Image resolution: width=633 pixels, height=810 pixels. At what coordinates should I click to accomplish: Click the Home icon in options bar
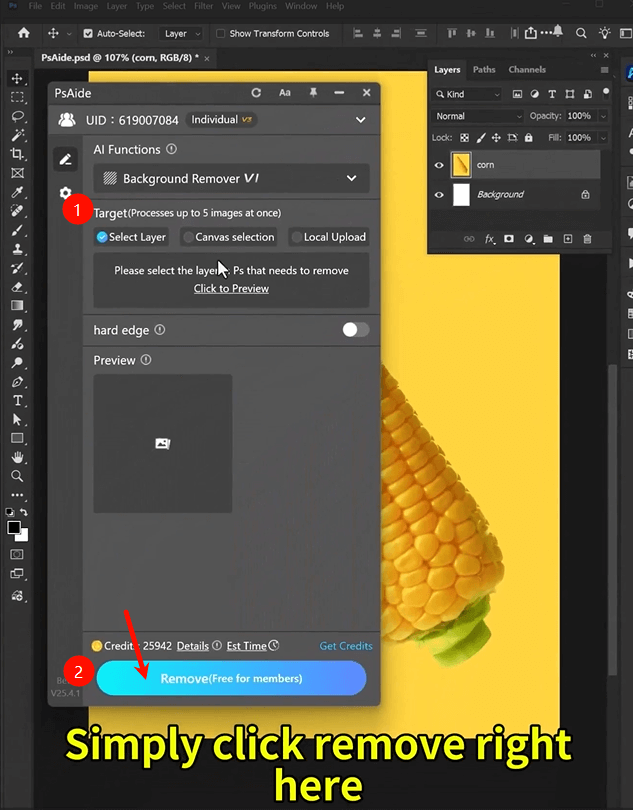pyautogui.click(x=24, y=33)
